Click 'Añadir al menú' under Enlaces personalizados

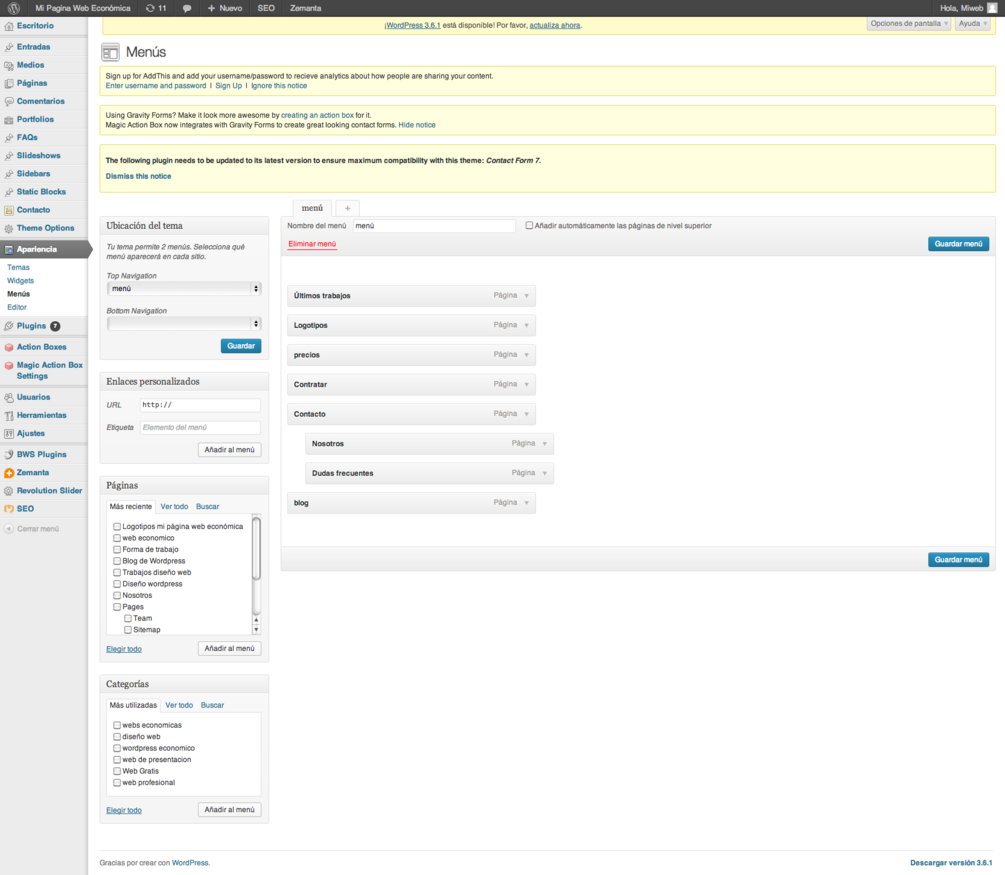click(229, 449)
